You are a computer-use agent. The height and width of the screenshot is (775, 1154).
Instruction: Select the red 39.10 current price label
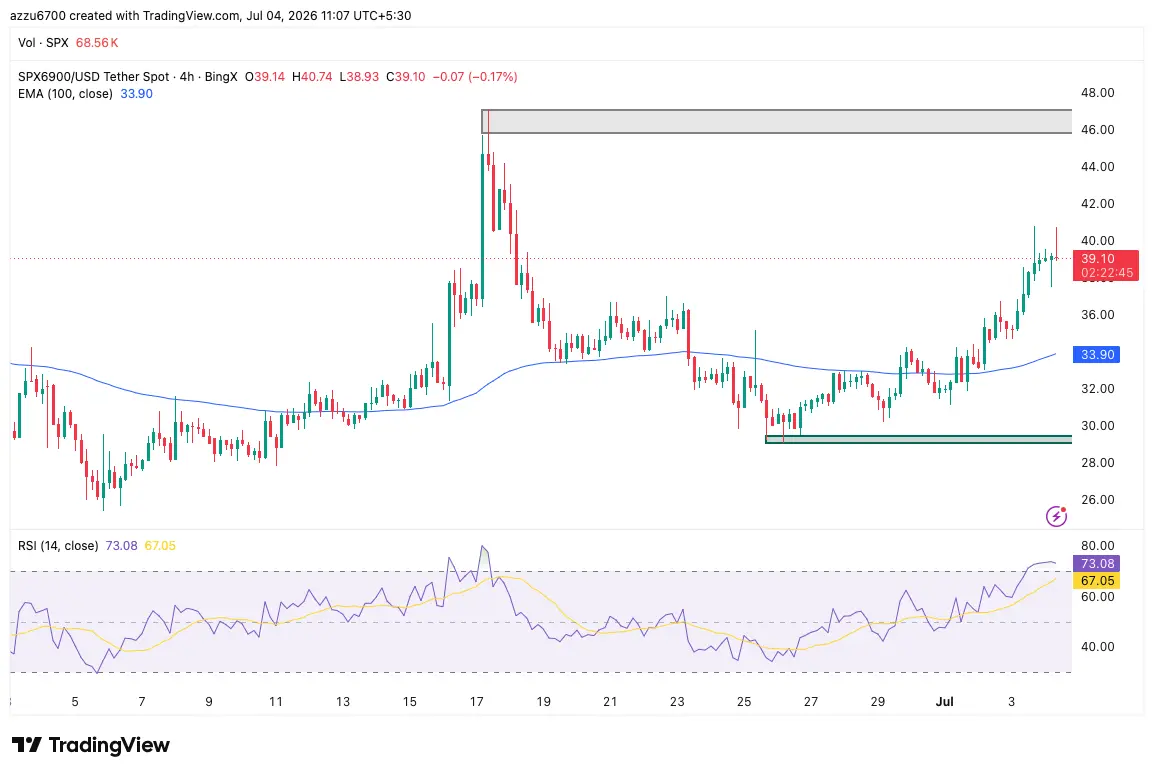(x=1105, y=265)
